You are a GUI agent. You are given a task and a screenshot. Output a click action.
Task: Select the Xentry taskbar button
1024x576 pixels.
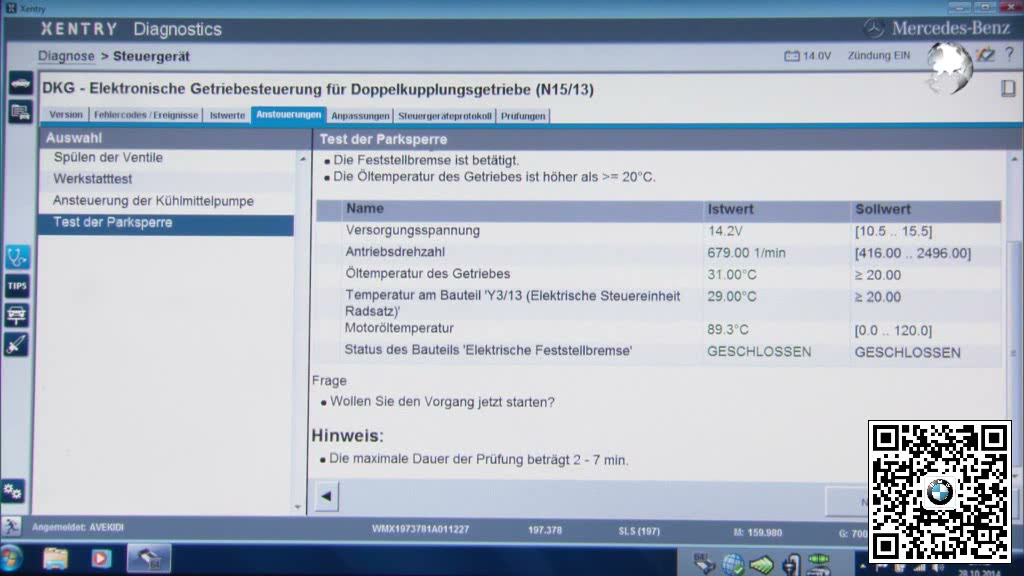pyautogui.click(x=148, y=559)
